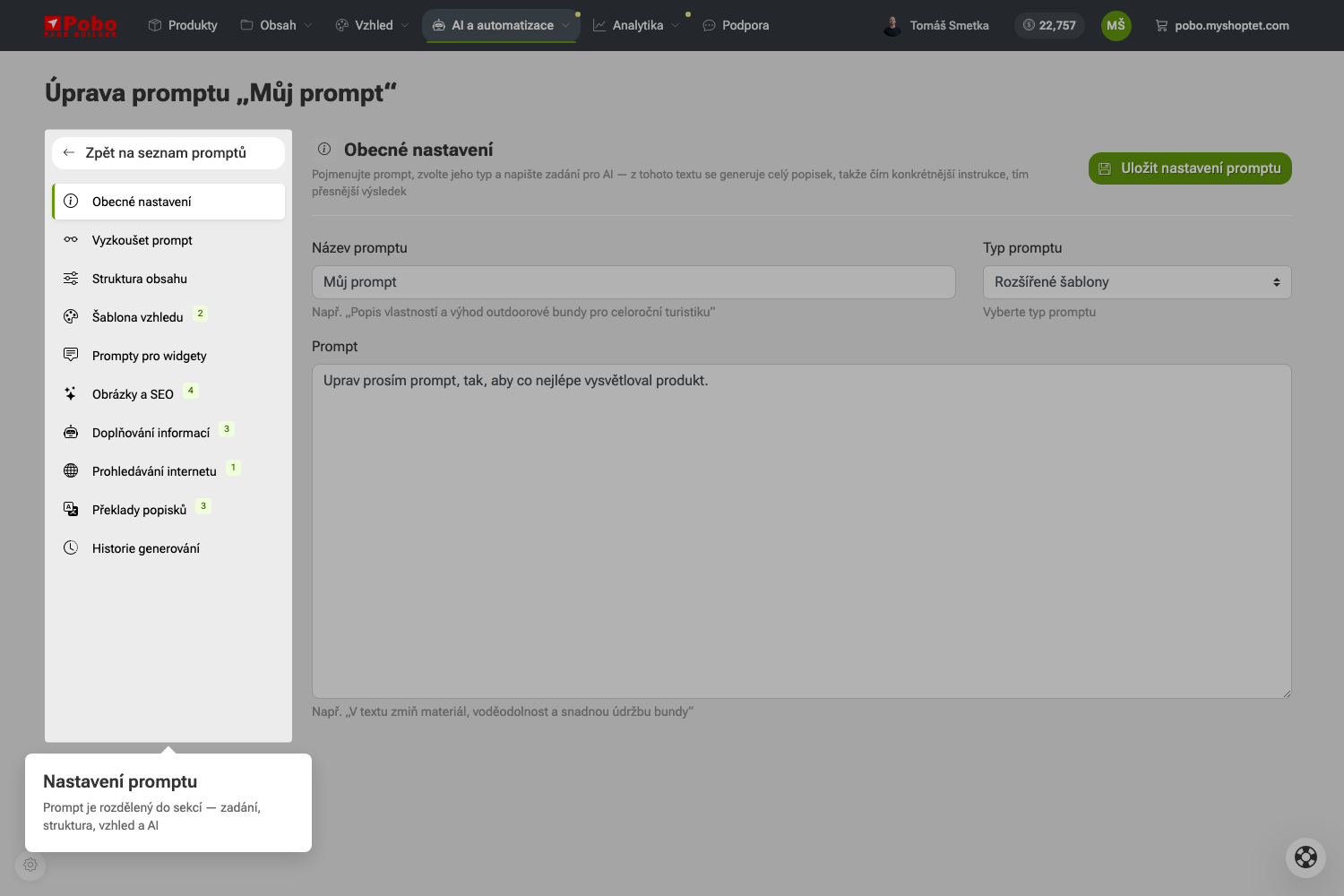Image resolution: width=1344 pixels, height=896 pixels.
Task: Save with Uložit nastavení promptu
Action: pos(1190,168)
